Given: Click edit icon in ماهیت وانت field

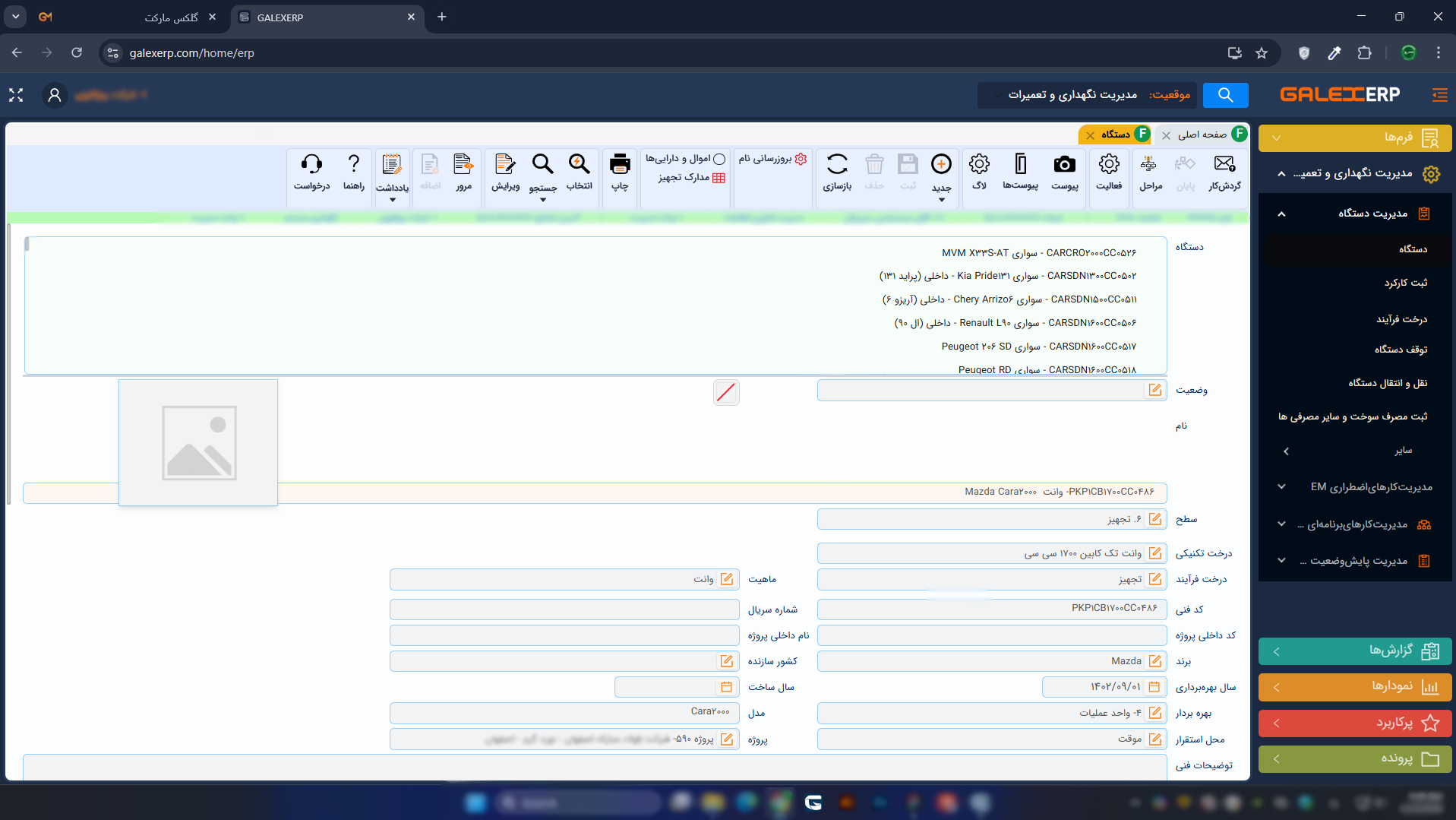Looking at the screenshot, I should (x=726, y=579).
